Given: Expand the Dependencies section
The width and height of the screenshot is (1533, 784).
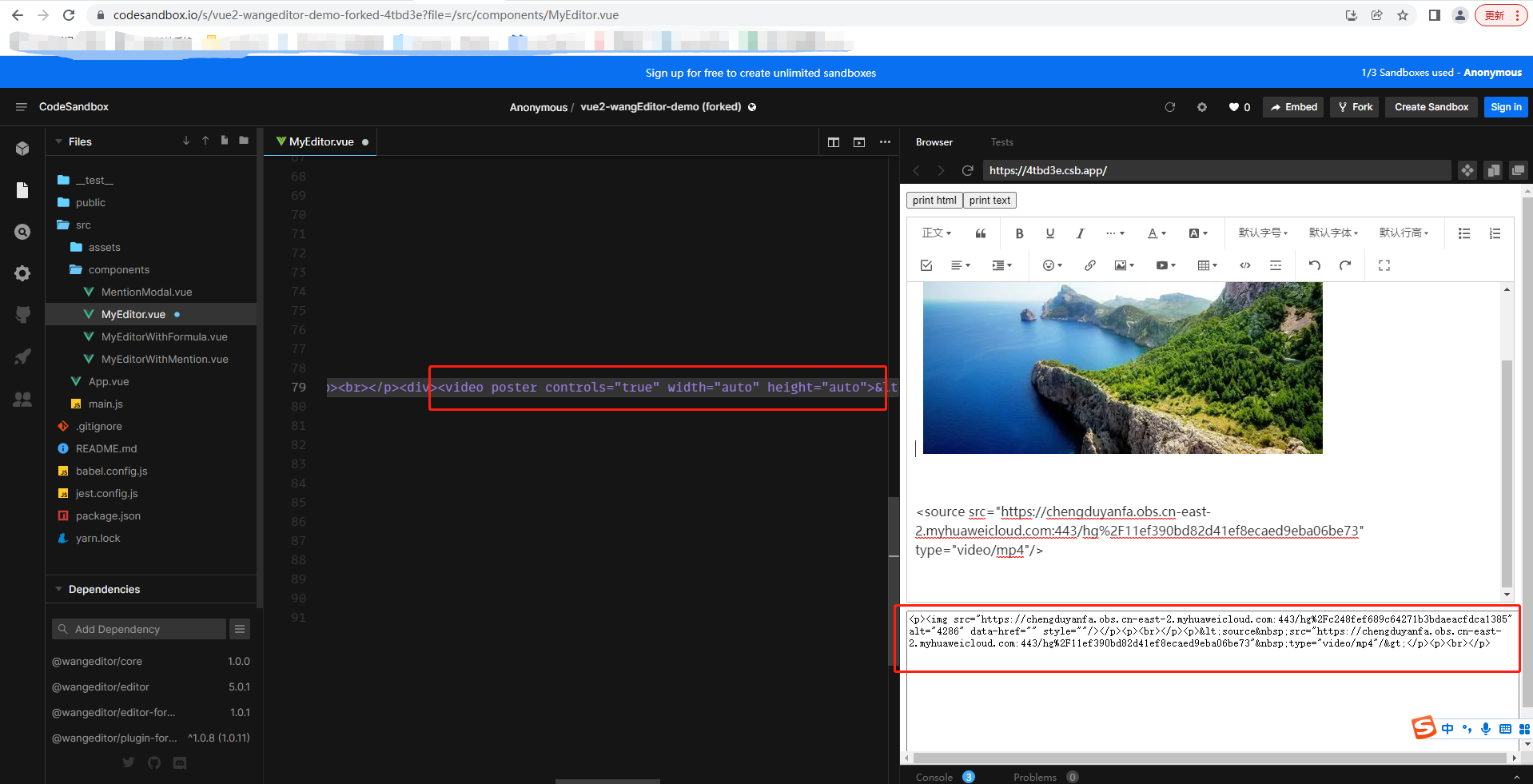Looking at the screenshot, I should pyautogui.click(x=103, y=589).
